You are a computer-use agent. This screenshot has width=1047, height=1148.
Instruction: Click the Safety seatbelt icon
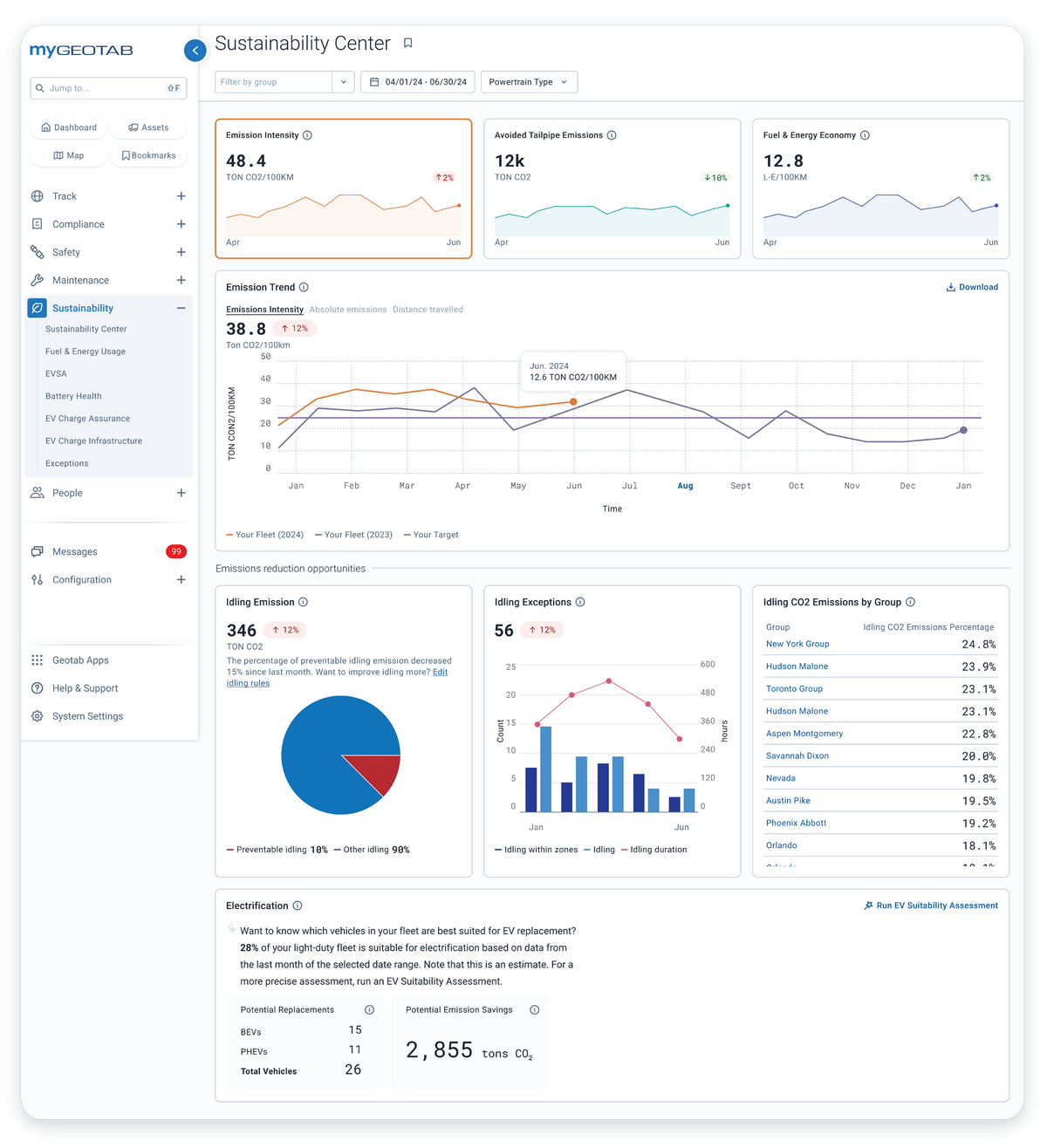pyautogui.click(x=37, y=252)
